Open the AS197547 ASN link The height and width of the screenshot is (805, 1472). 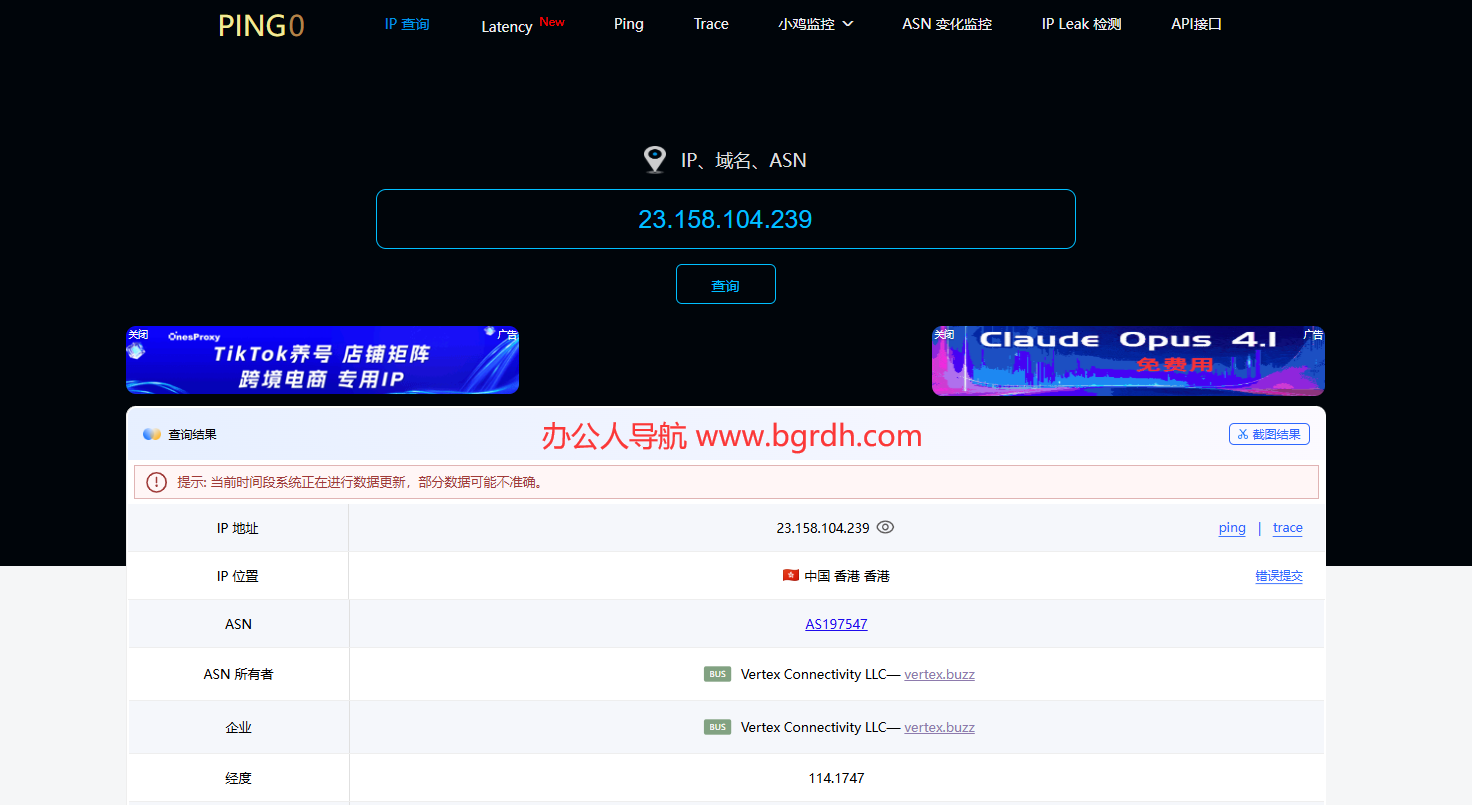tap(836, 623)
